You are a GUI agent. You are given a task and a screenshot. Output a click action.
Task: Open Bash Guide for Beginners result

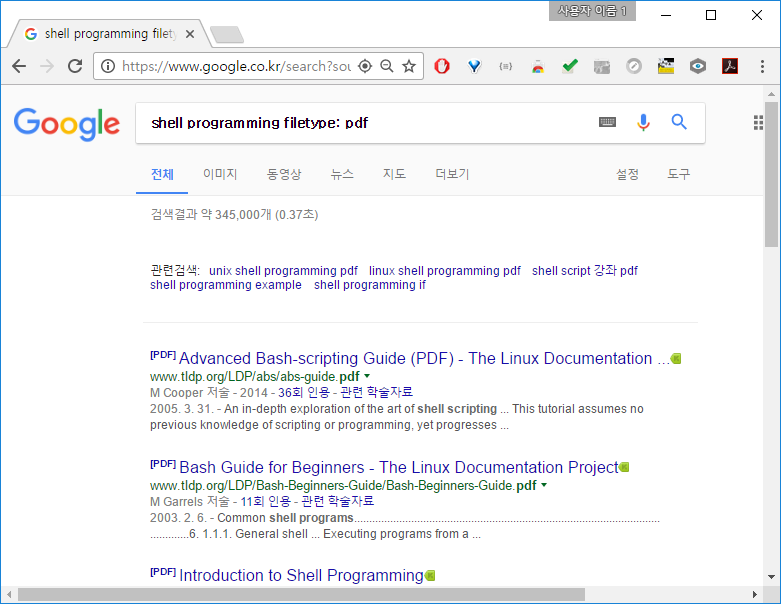(x=398, y=467)
